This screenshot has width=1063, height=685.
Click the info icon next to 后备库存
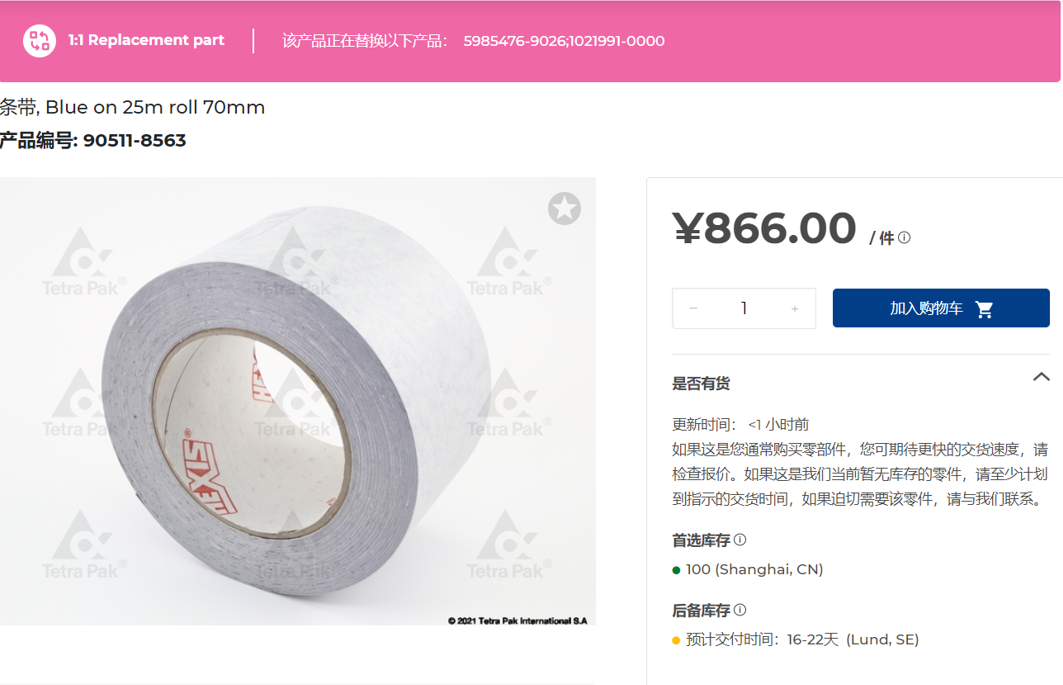740,610
